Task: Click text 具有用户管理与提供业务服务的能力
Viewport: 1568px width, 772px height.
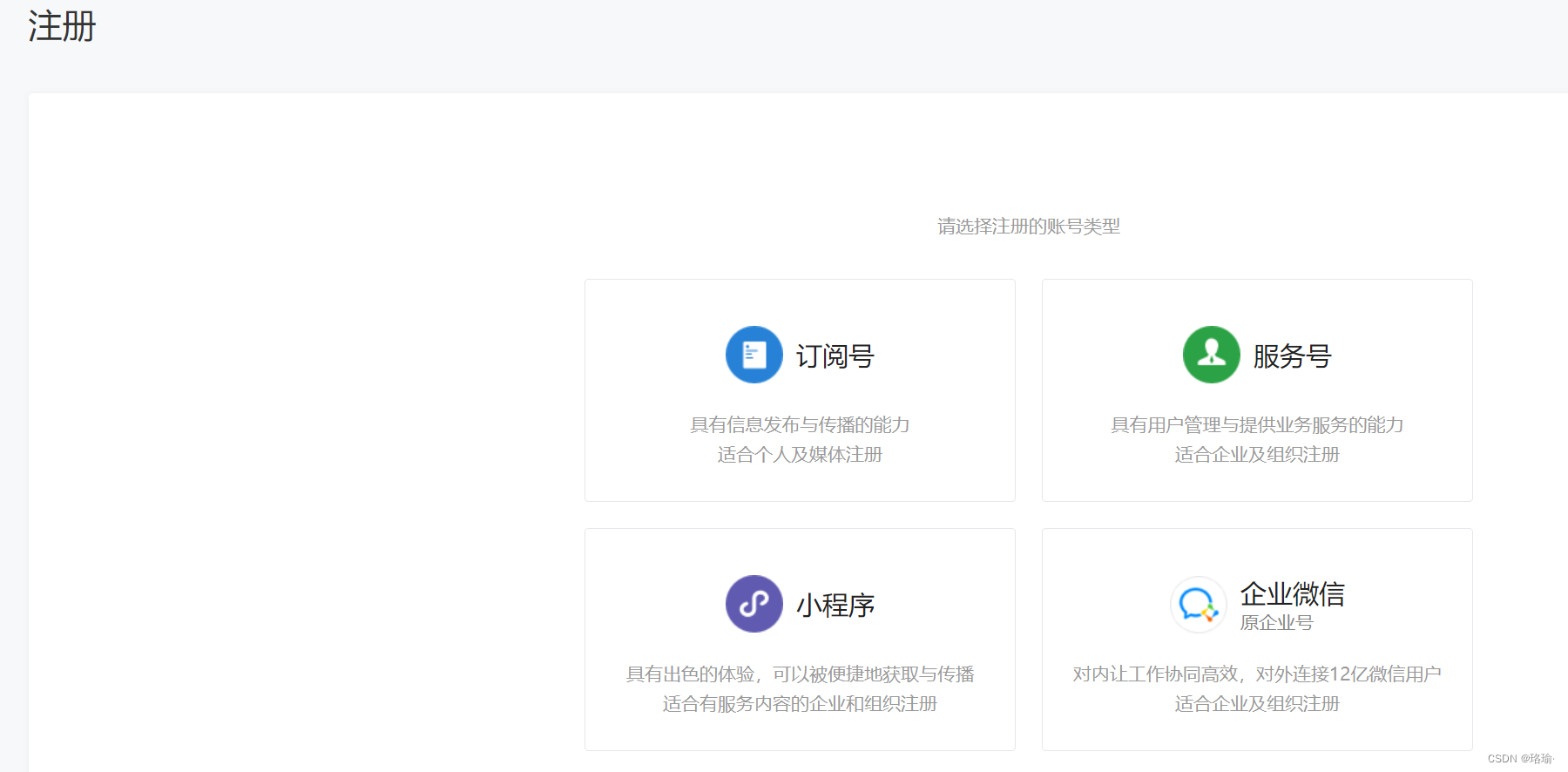Action: click(1257, 425)
